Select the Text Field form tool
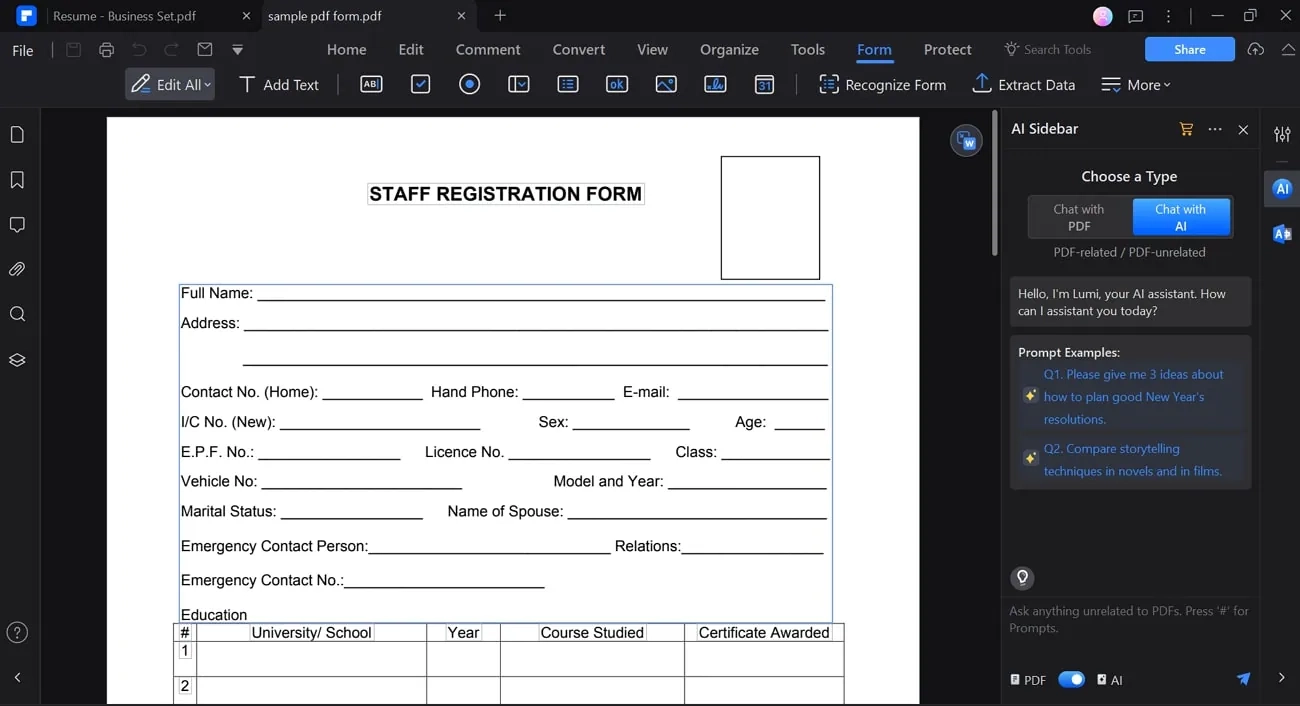 pos(371,85)
